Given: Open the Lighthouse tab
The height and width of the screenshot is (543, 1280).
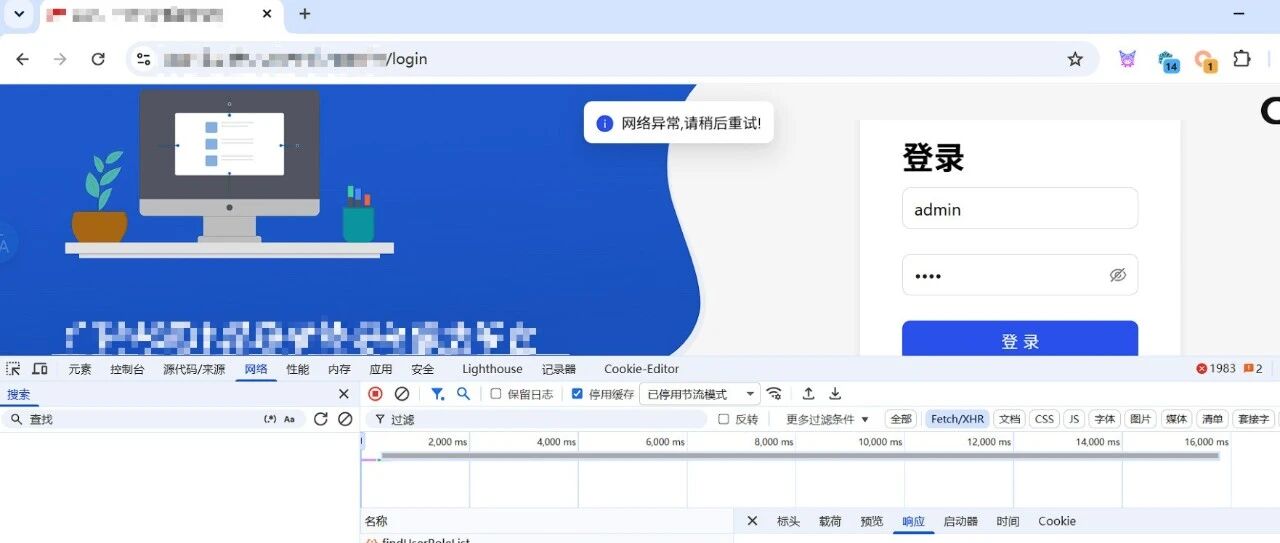Looking at the screenshot, I should pos(492,369).
